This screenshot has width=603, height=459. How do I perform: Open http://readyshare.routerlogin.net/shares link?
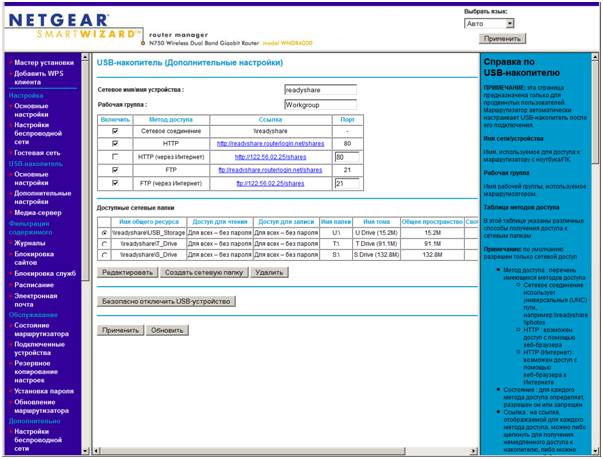[x=270, y=143]
